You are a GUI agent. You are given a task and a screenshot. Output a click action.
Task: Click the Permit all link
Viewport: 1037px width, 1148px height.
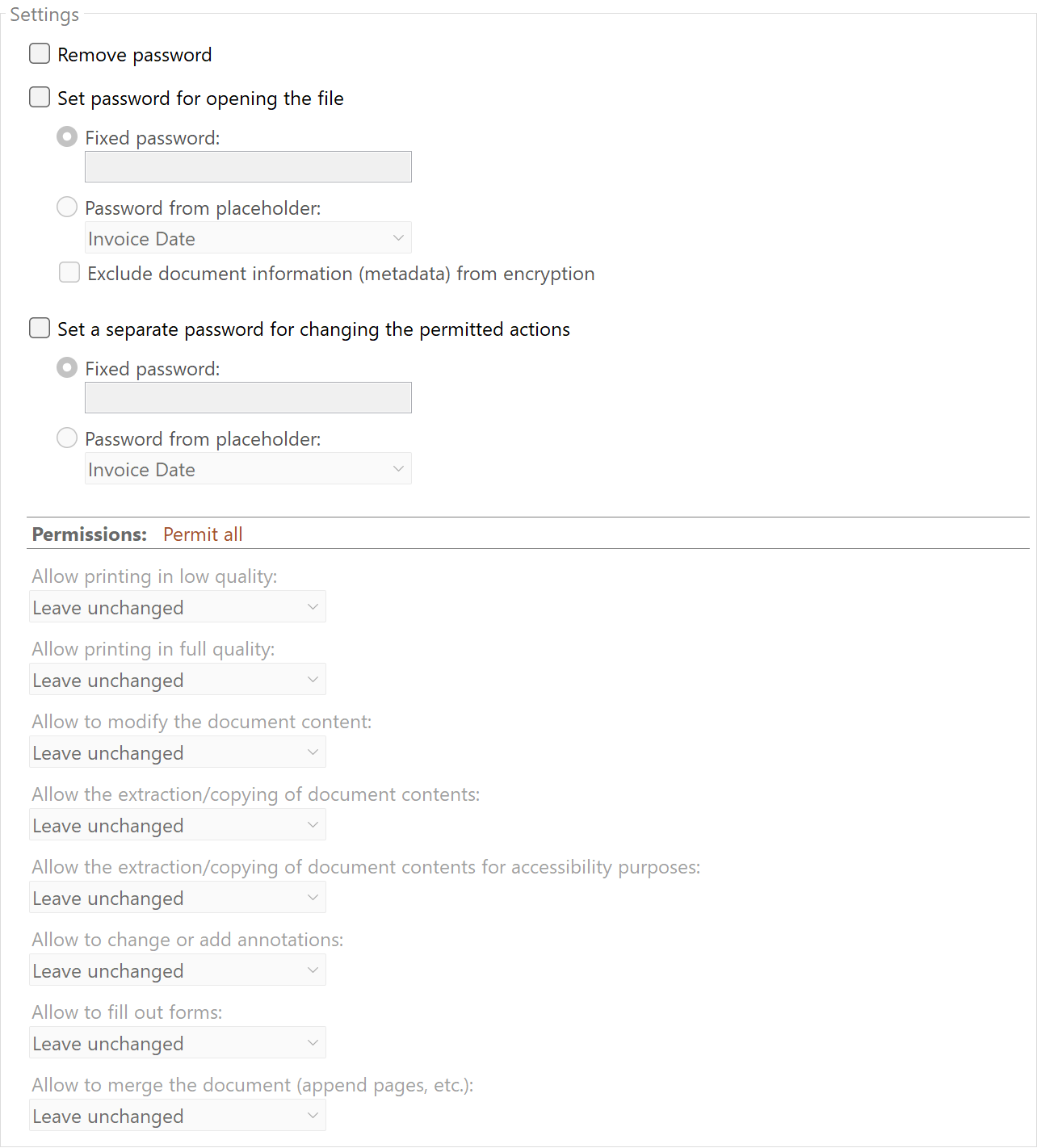(203, 534)
